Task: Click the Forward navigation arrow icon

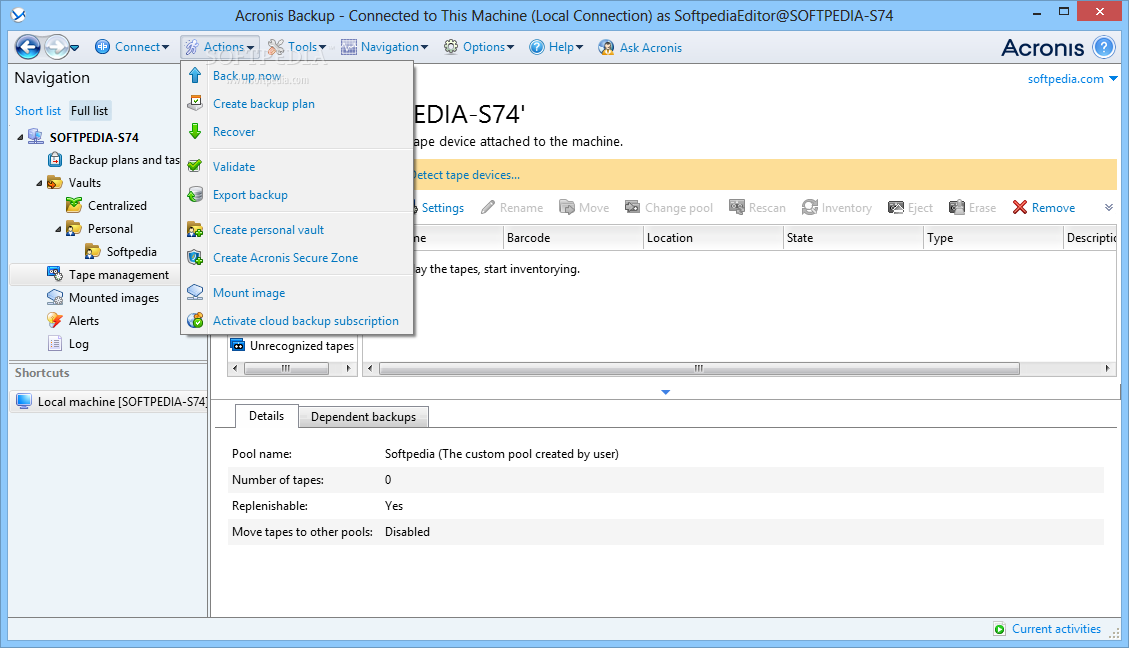Action: tap(56, 48)
